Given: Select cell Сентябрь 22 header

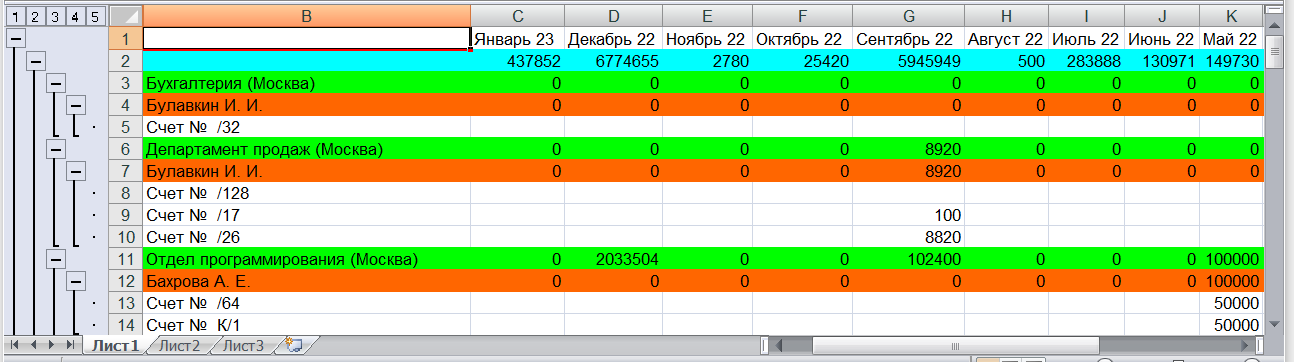Looking at the screenshot, I should click(x=908, y=38).
